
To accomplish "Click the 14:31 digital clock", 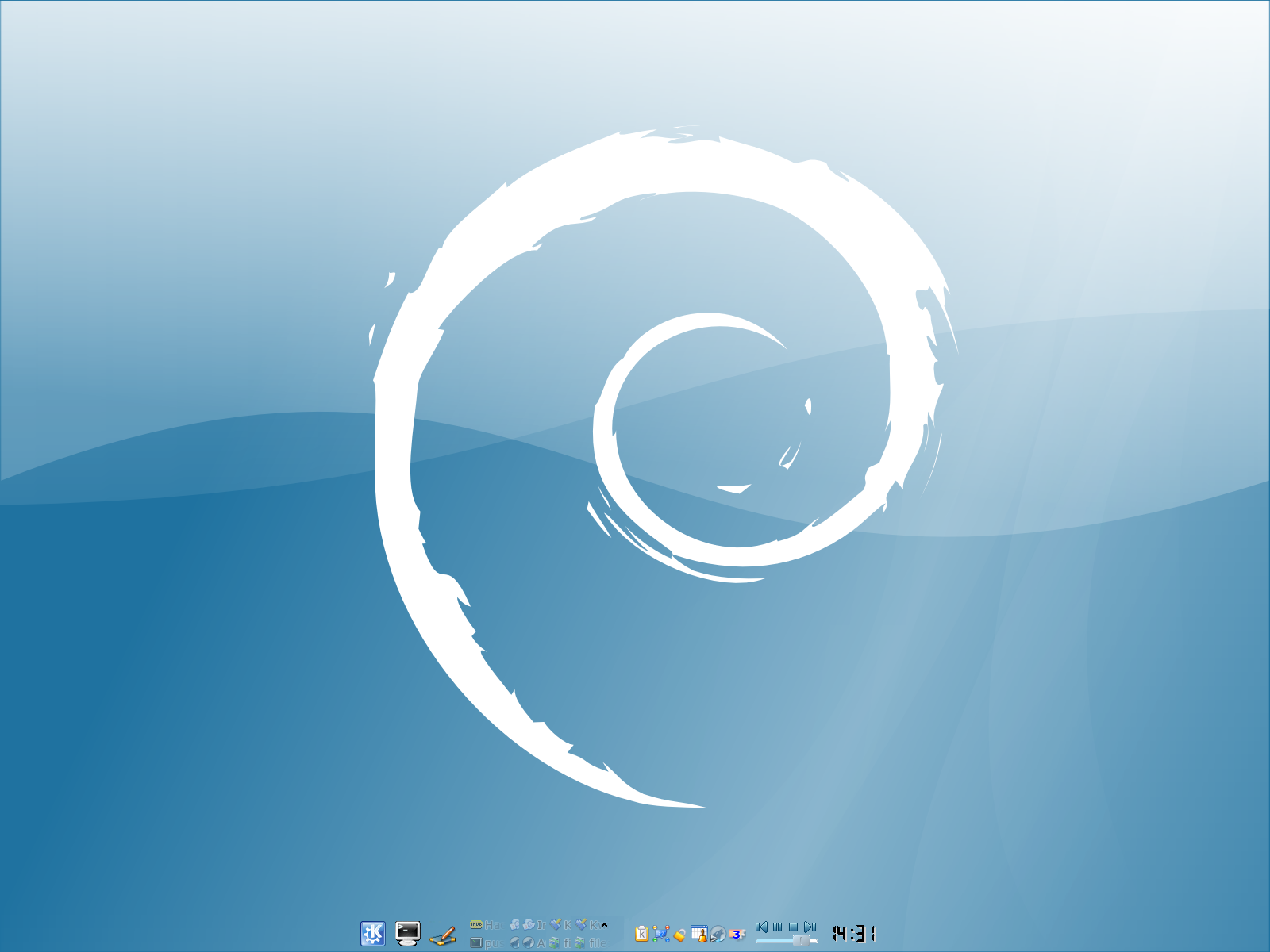I will 854,934.
